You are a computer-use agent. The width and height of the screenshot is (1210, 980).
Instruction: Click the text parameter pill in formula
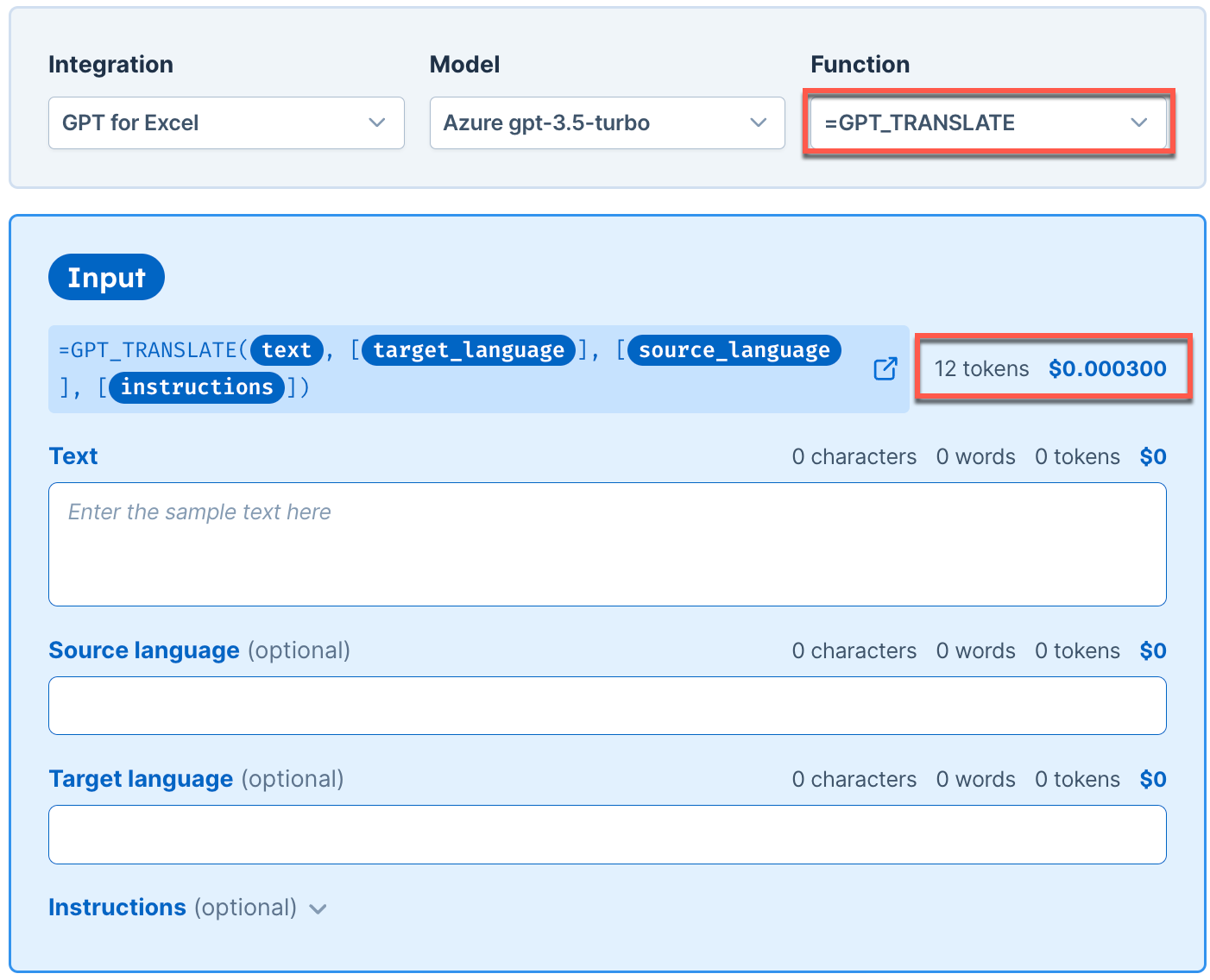click(287, 350)
